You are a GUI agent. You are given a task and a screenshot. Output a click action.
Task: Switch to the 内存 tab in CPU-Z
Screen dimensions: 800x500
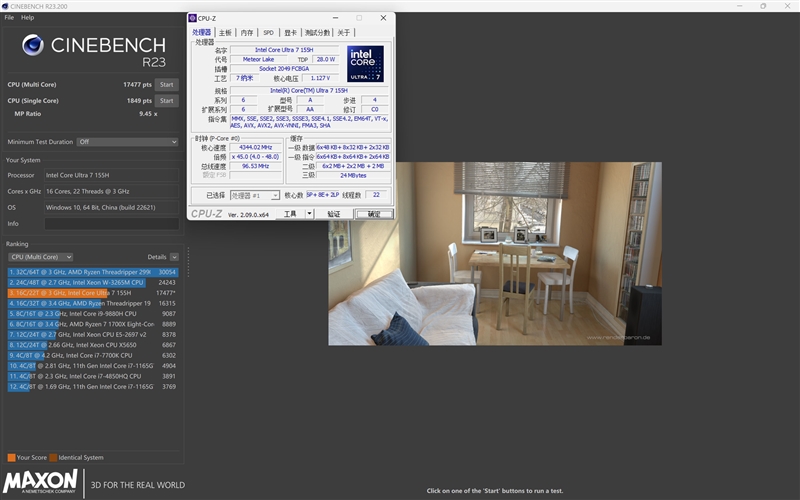pyautogui.click(x=247, y=33)
